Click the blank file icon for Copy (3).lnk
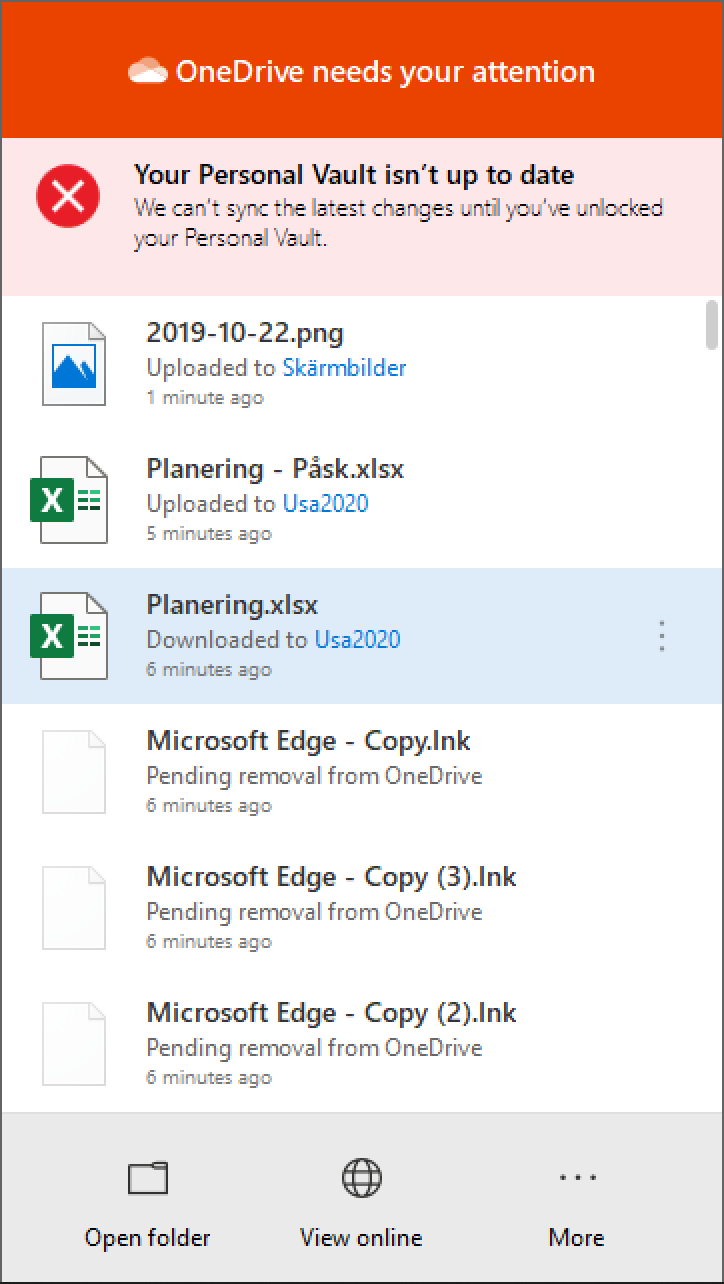This screenshot has width=724, height=1284. click(73, 908)
